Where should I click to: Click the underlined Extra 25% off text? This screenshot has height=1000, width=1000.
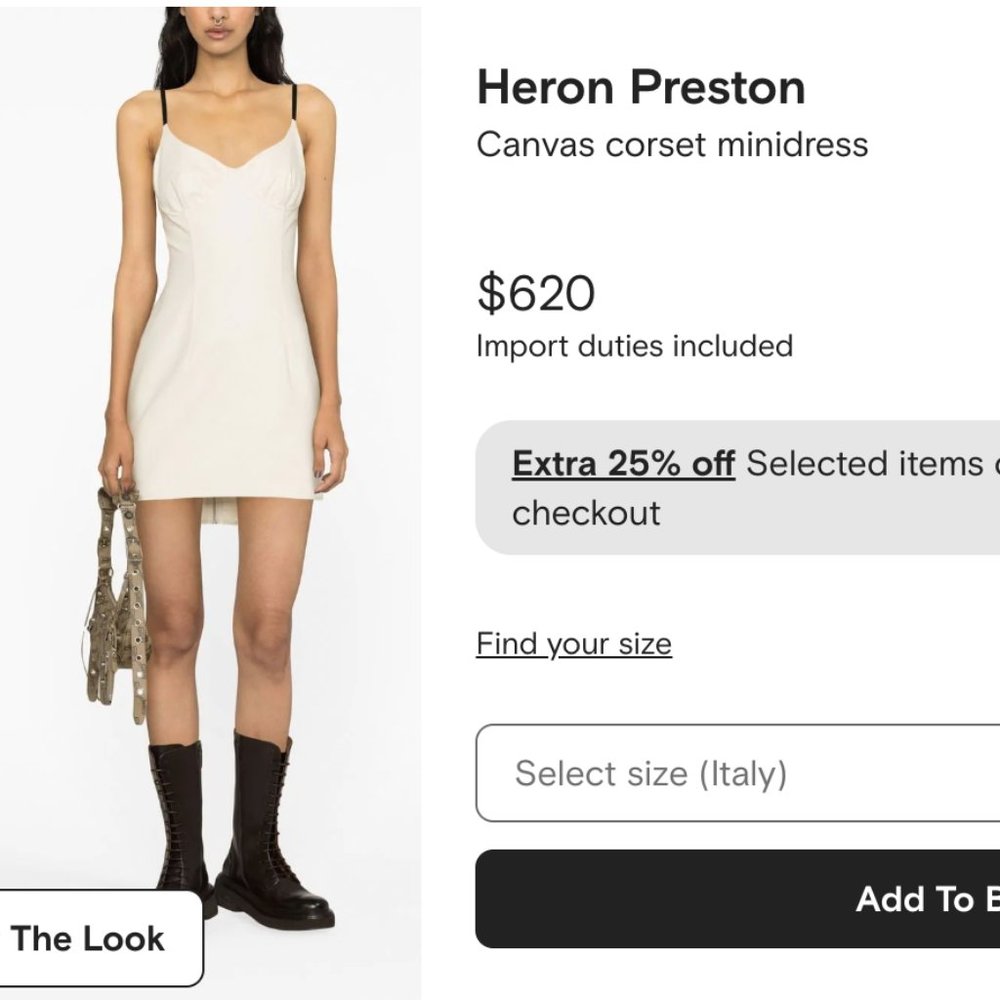pyautogui.click(x=622, y=462)
